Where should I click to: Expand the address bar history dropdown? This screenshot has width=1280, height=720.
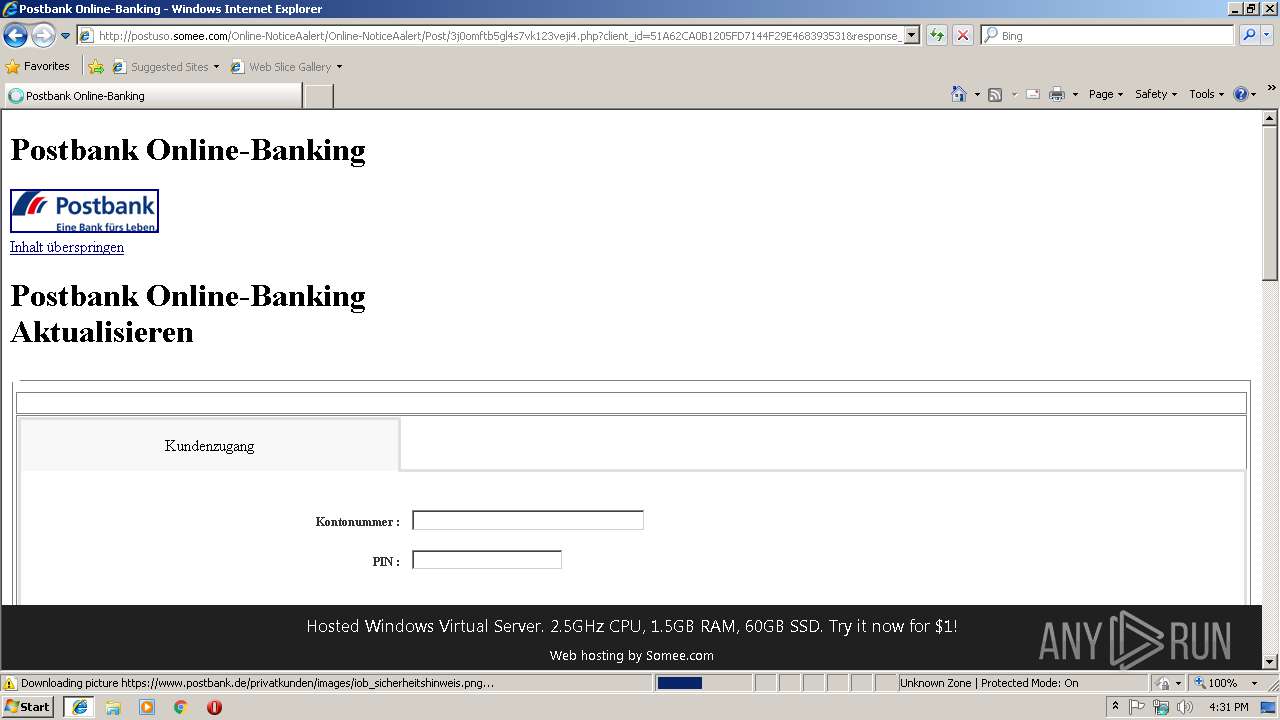[911, 36]
